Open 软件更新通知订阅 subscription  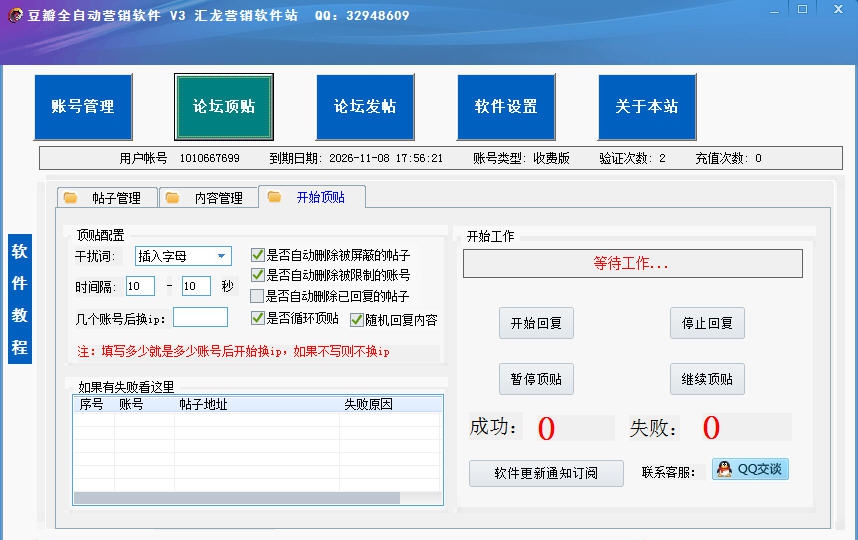pos(546,473)
